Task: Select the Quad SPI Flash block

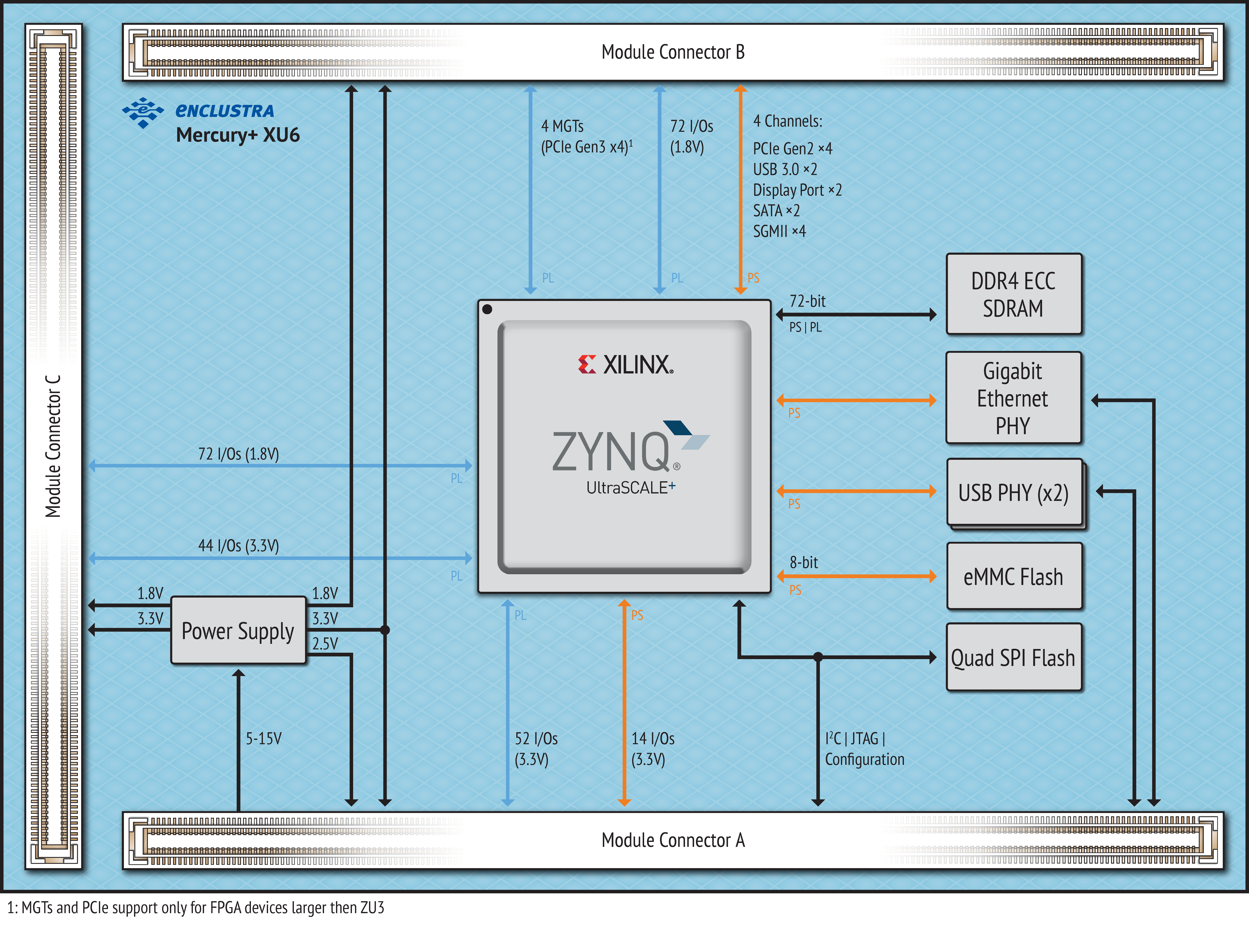Action: [x=1013, y=657]
